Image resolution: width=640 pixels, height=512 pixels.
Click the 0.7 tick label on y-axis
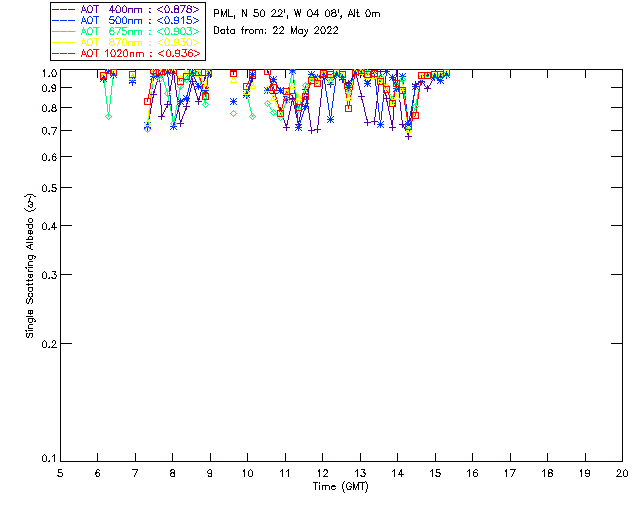pos(49,131)
